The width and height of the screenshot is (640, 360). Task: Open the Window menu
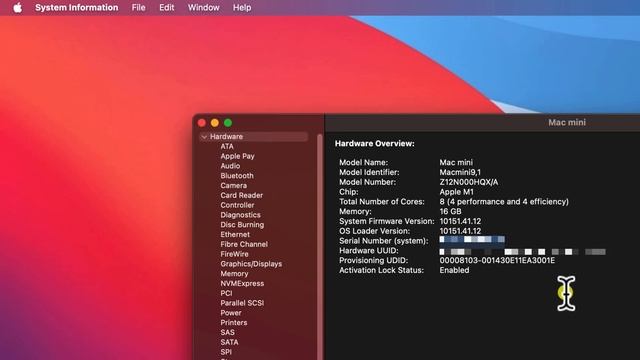[x=204, y=7]
